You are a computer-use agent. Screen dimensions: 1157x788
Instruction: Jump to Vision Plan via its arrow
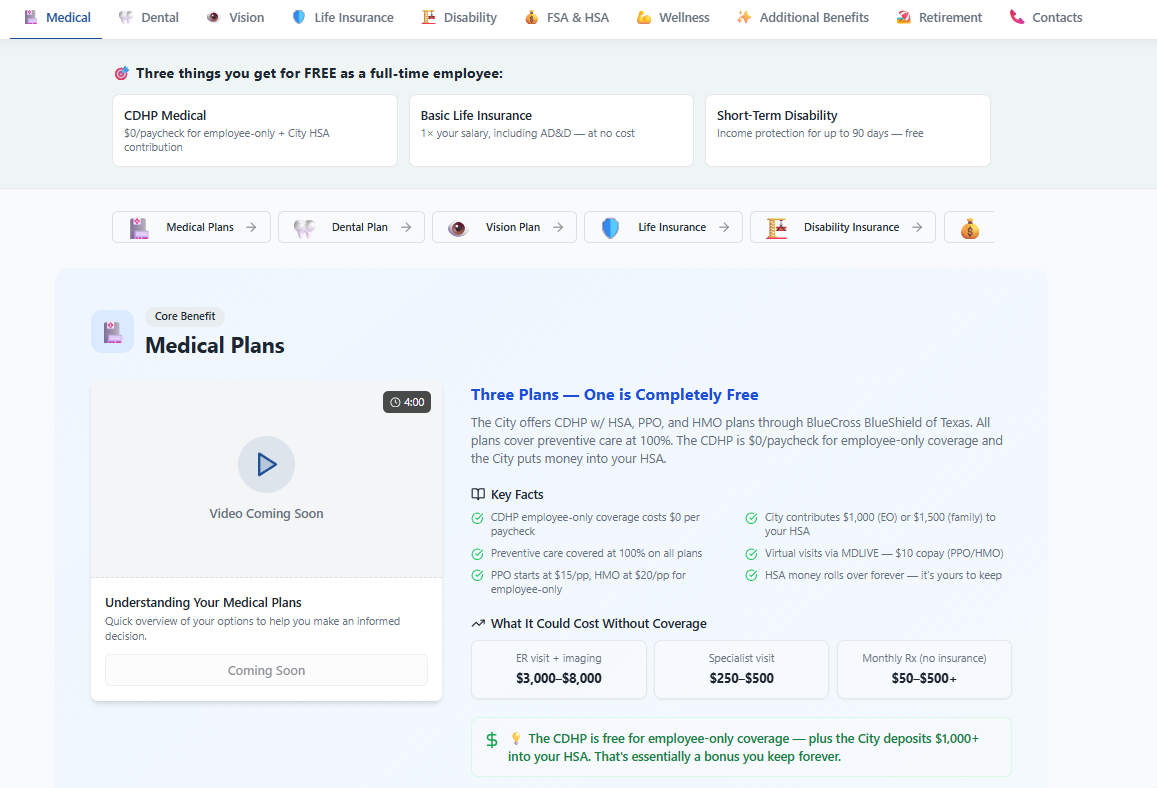[558, 228]
